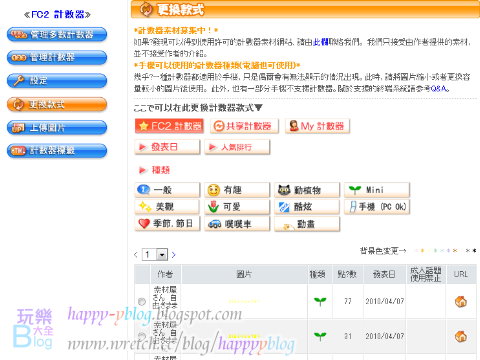Choose the 一般 category
Image resolution: width=480 pixels, height=360 pixels.
(x=167, y=190)
